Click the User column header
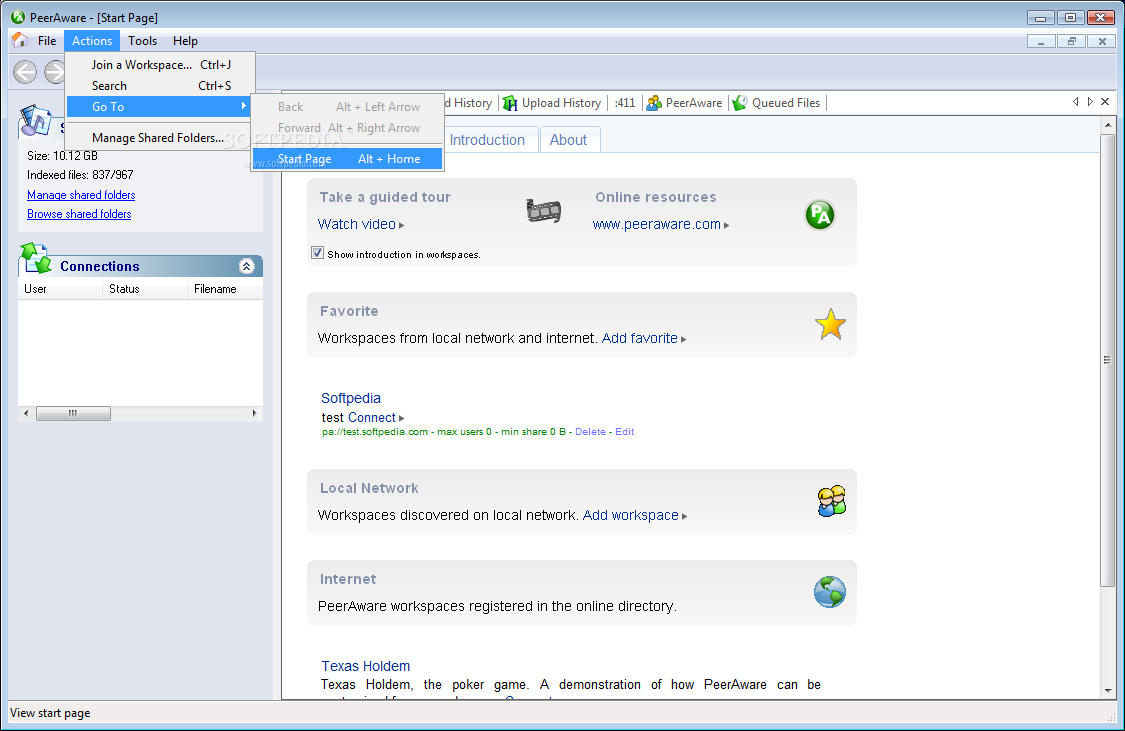The height and width of the screenshot is (731, 1125). click(60, 289)
